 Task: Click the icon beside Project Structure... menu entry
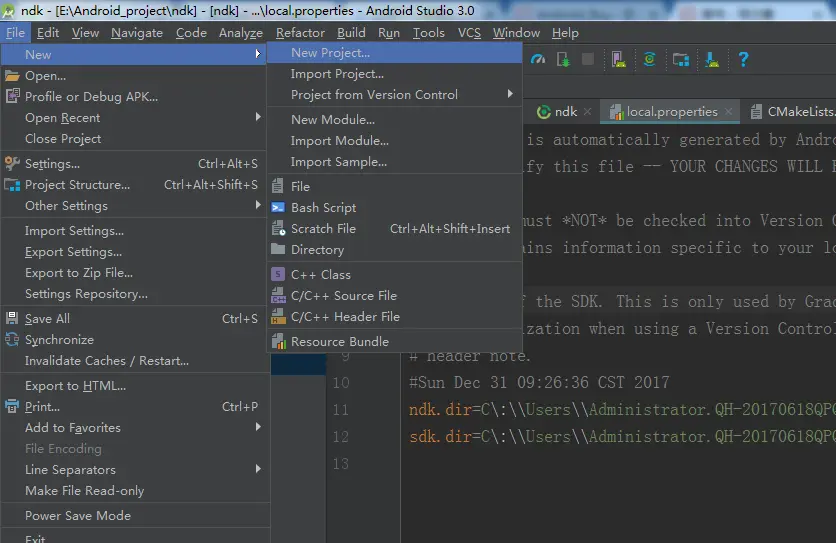[12, 185]
